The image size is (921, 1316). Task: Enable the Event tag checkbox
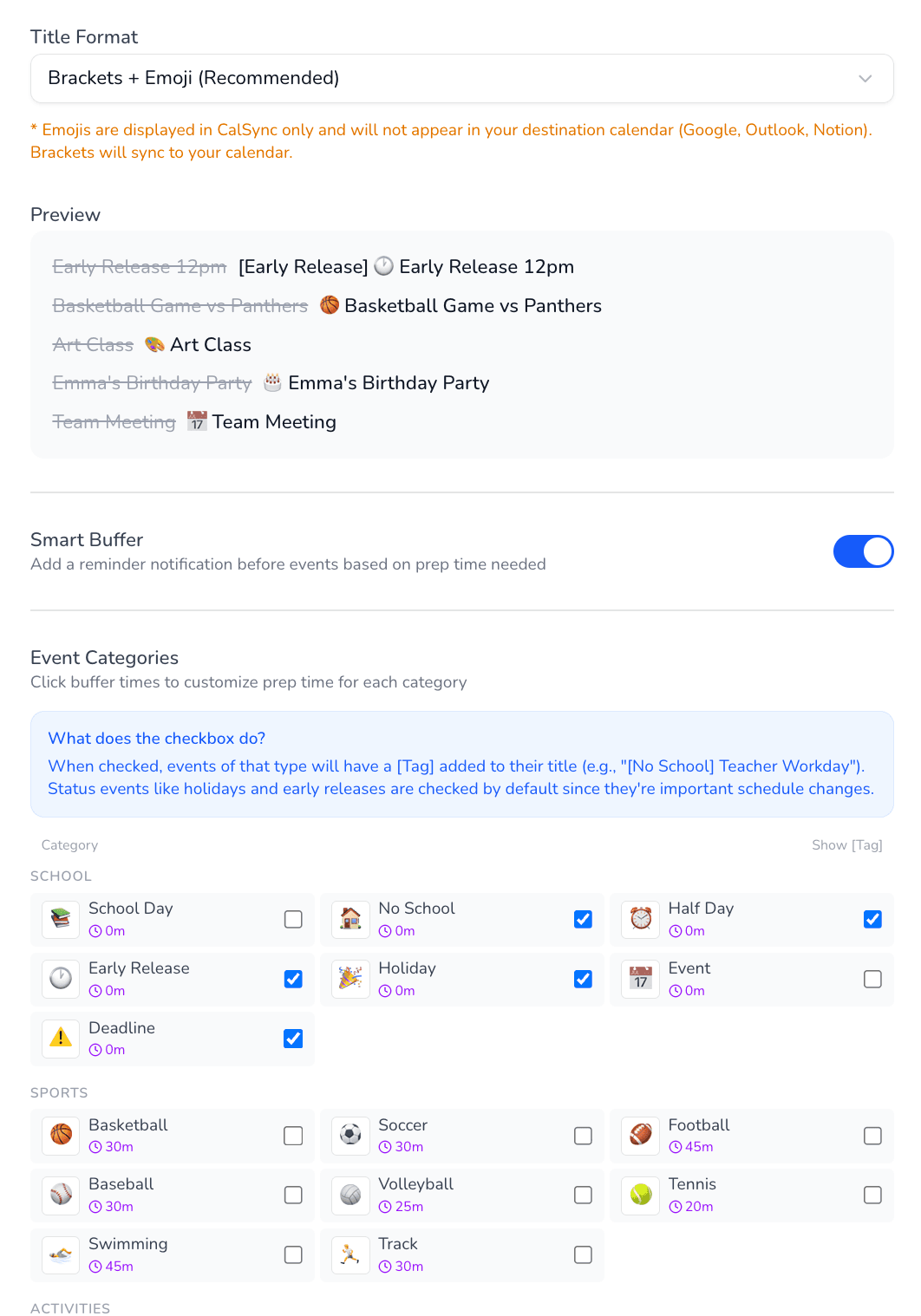point(872,979)
